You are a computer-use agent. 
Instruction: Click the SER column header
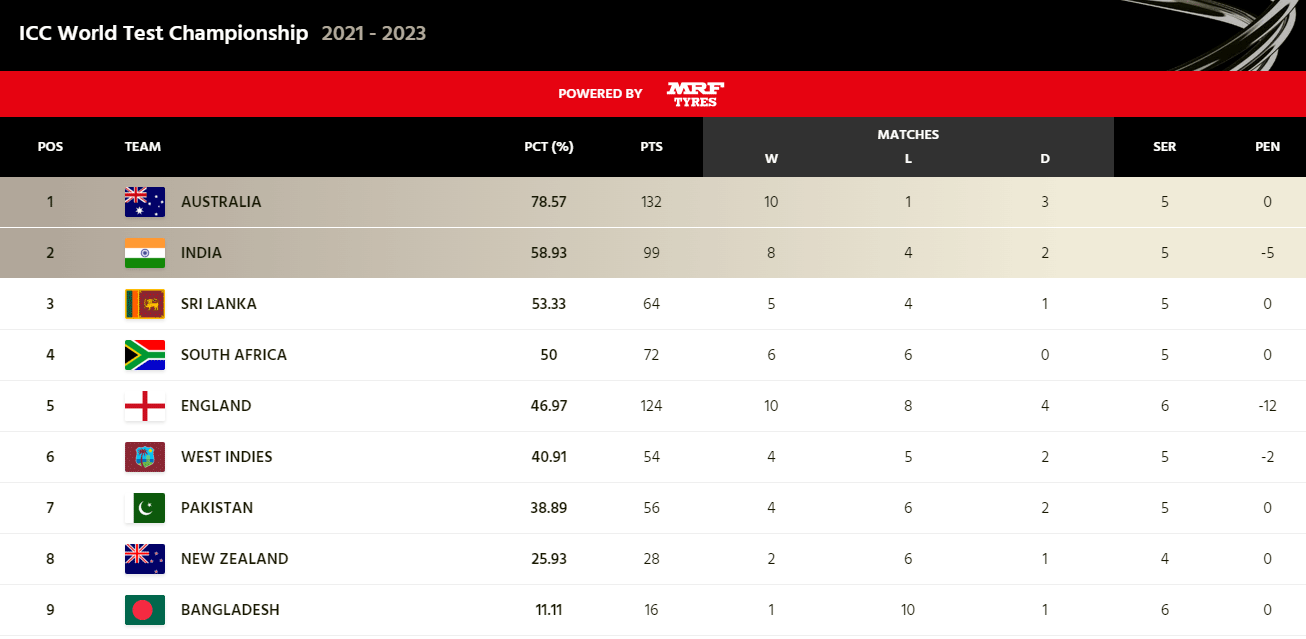click(x=1164, y=147)
